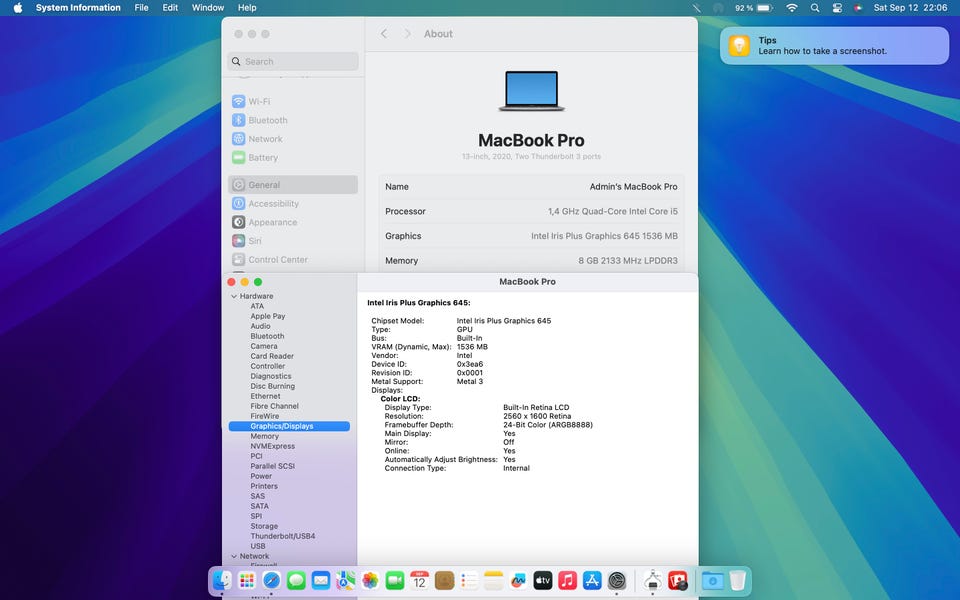Open Spotlight search in menu bar
This screenshot has height=600, width=960.
815,8
